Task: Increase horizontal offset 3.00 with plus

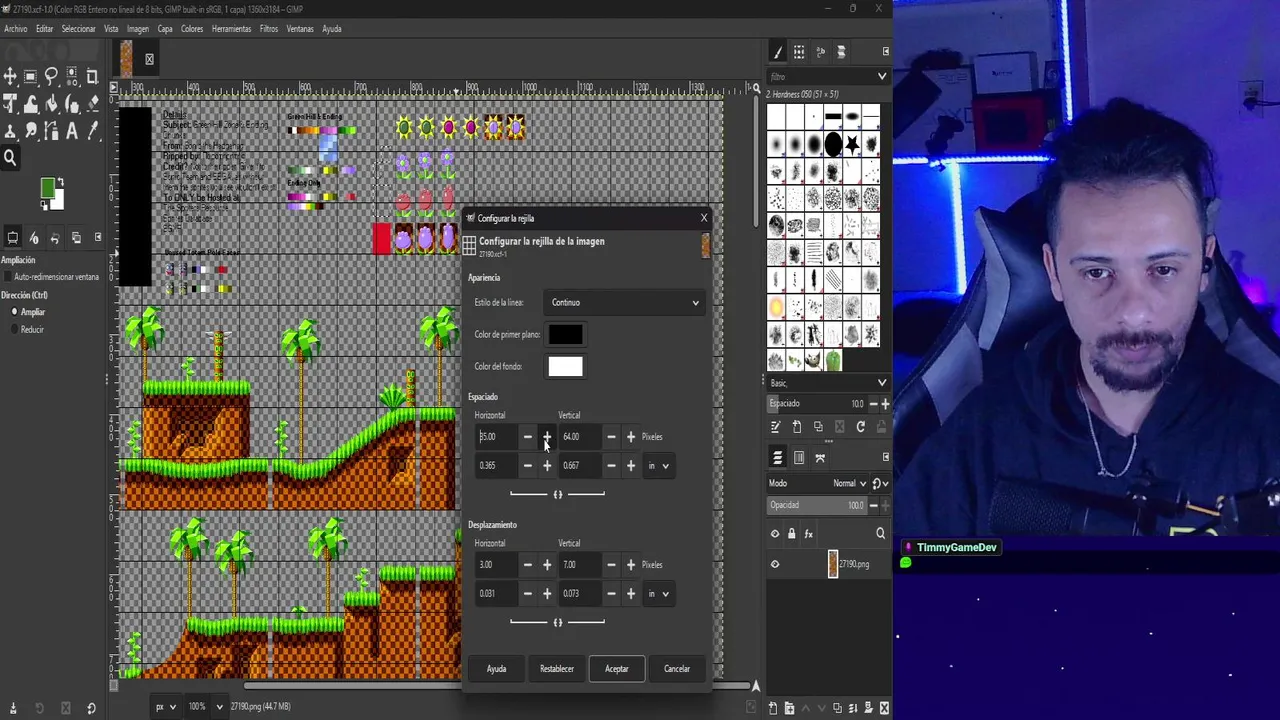Action: (x=547, y=565)
